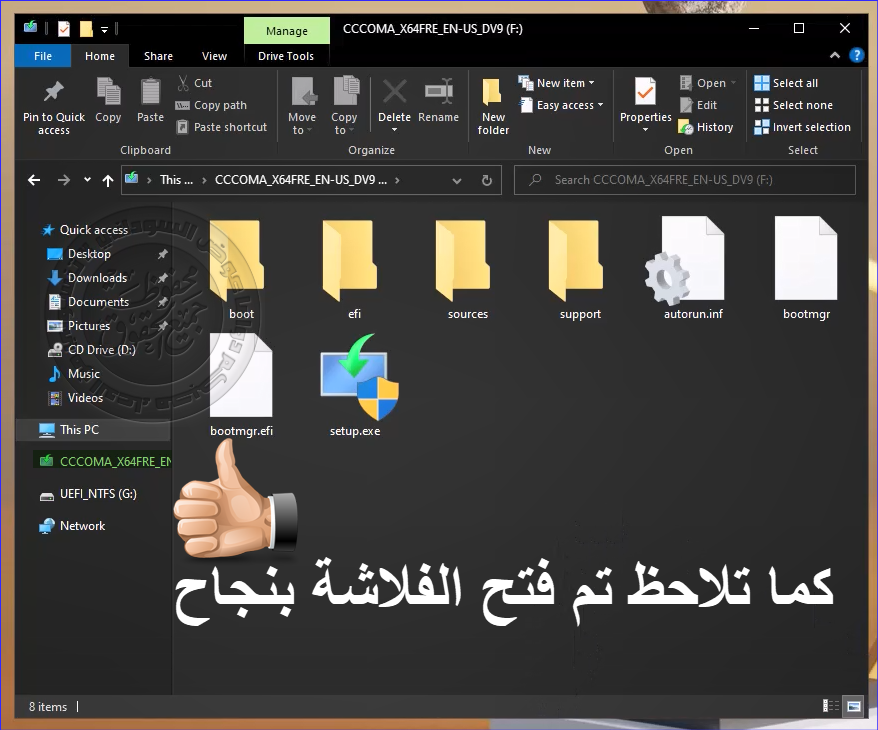Go up one folder level arrow
The width and height of the screenshot is (878, 730).
108,180
